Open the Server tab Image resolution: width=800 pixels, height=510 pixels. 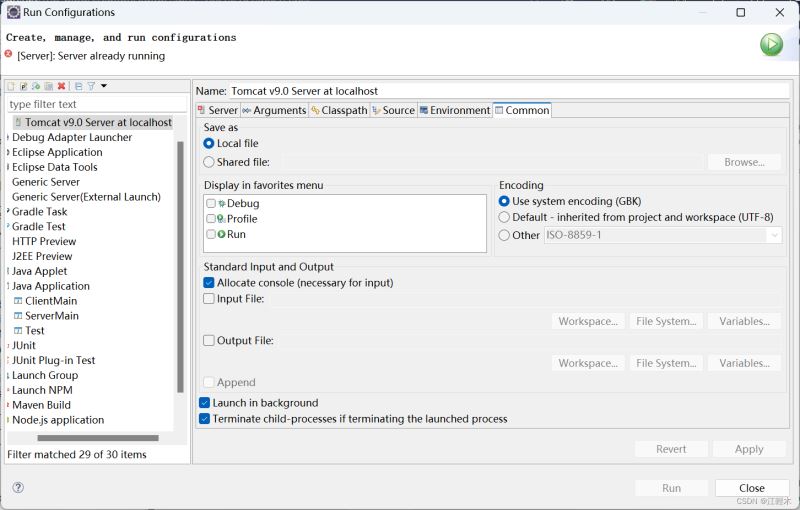(218, 110)
